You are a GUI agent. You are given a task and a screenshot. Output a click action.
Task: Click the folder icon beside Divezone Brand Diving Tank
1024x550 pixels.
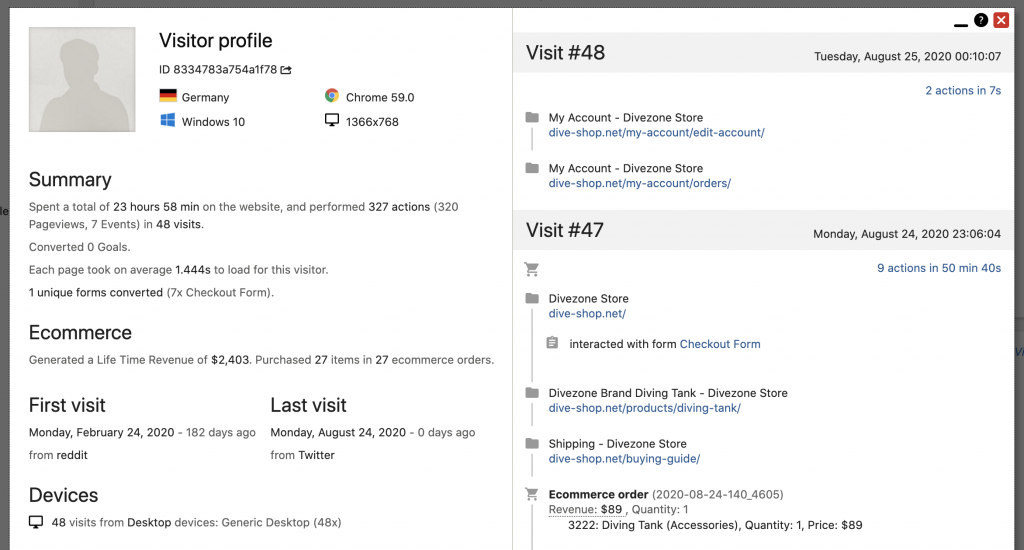pos(532,393)
